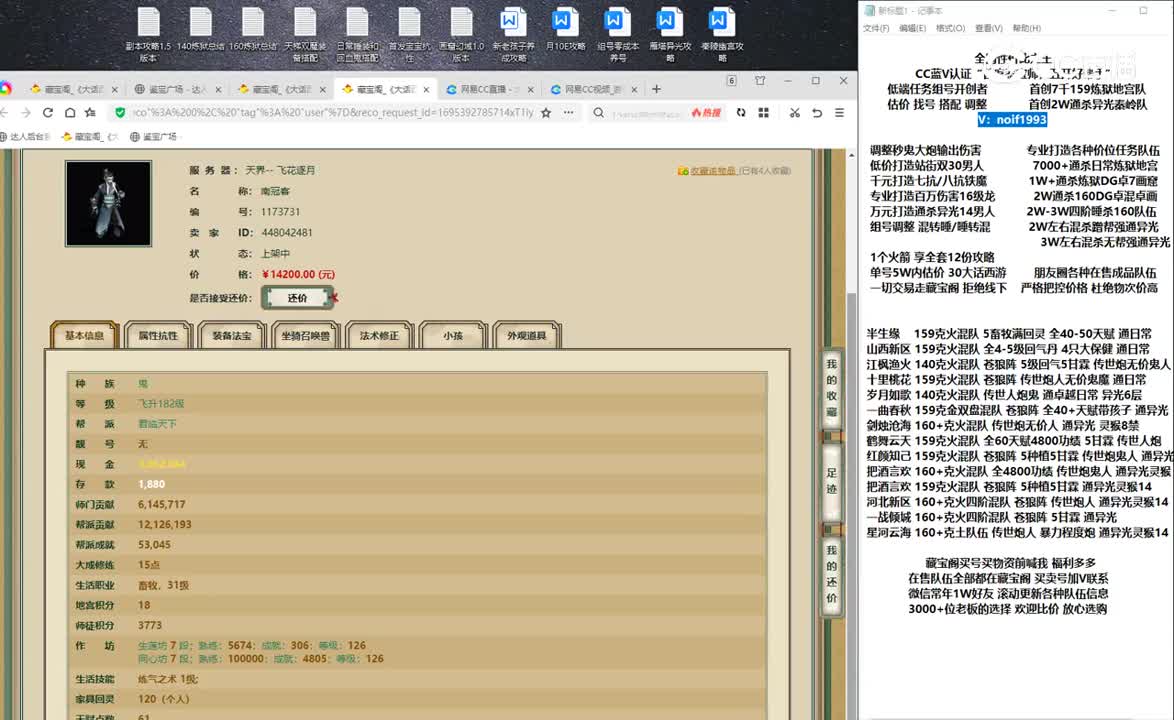This screenshot has width=1174, height=720.
Task: Open bookmarks list icon beside home
Action: pos(91,112)
